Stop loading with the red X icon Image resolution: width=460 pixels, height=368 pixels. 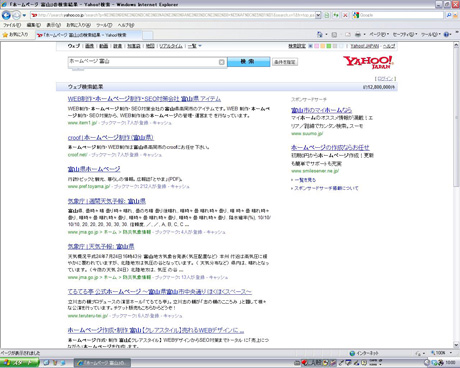coord(345,15)
